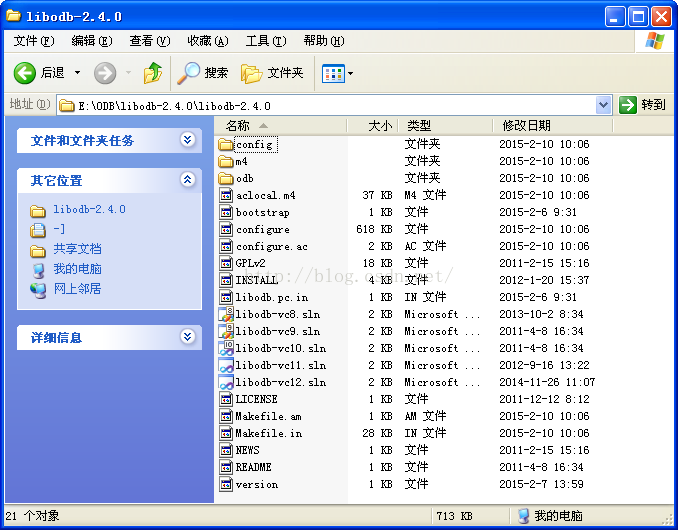Image resolution: width=678 pixels, height=530 pixels.
Task: Sort by the 名称 column header
Action: click(280, 126)
